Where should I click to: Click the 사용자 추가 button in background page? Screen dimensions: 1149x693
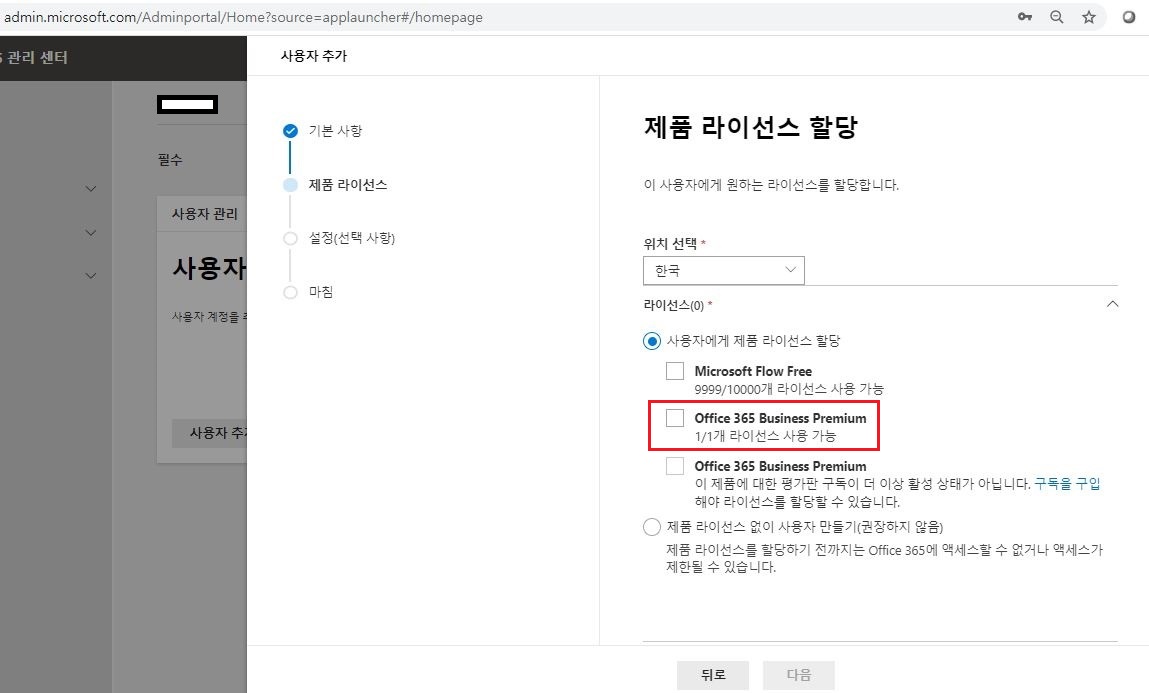pos(210,433)
